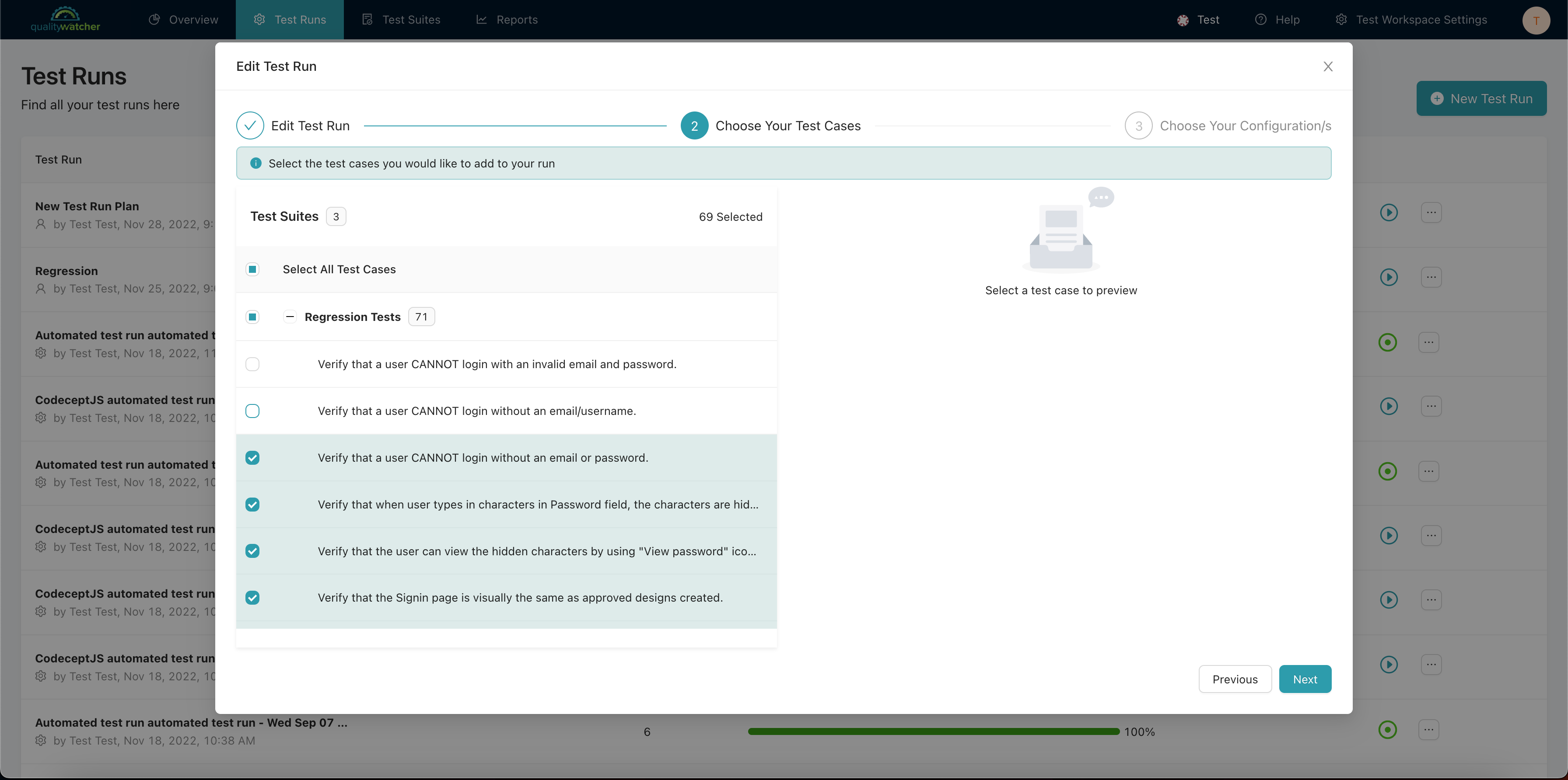Uncheck the Signin page visual test case
Screen dimensions: 1568x780
(x=252, y=598)
